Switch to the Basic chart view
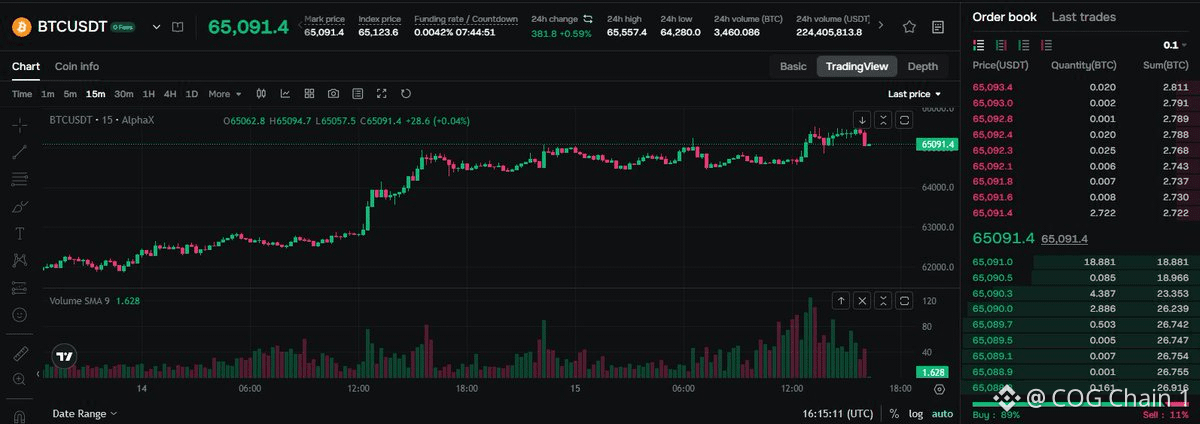Screen dimensions: 1200x424 pyautogui.click(x=793, y=66)
